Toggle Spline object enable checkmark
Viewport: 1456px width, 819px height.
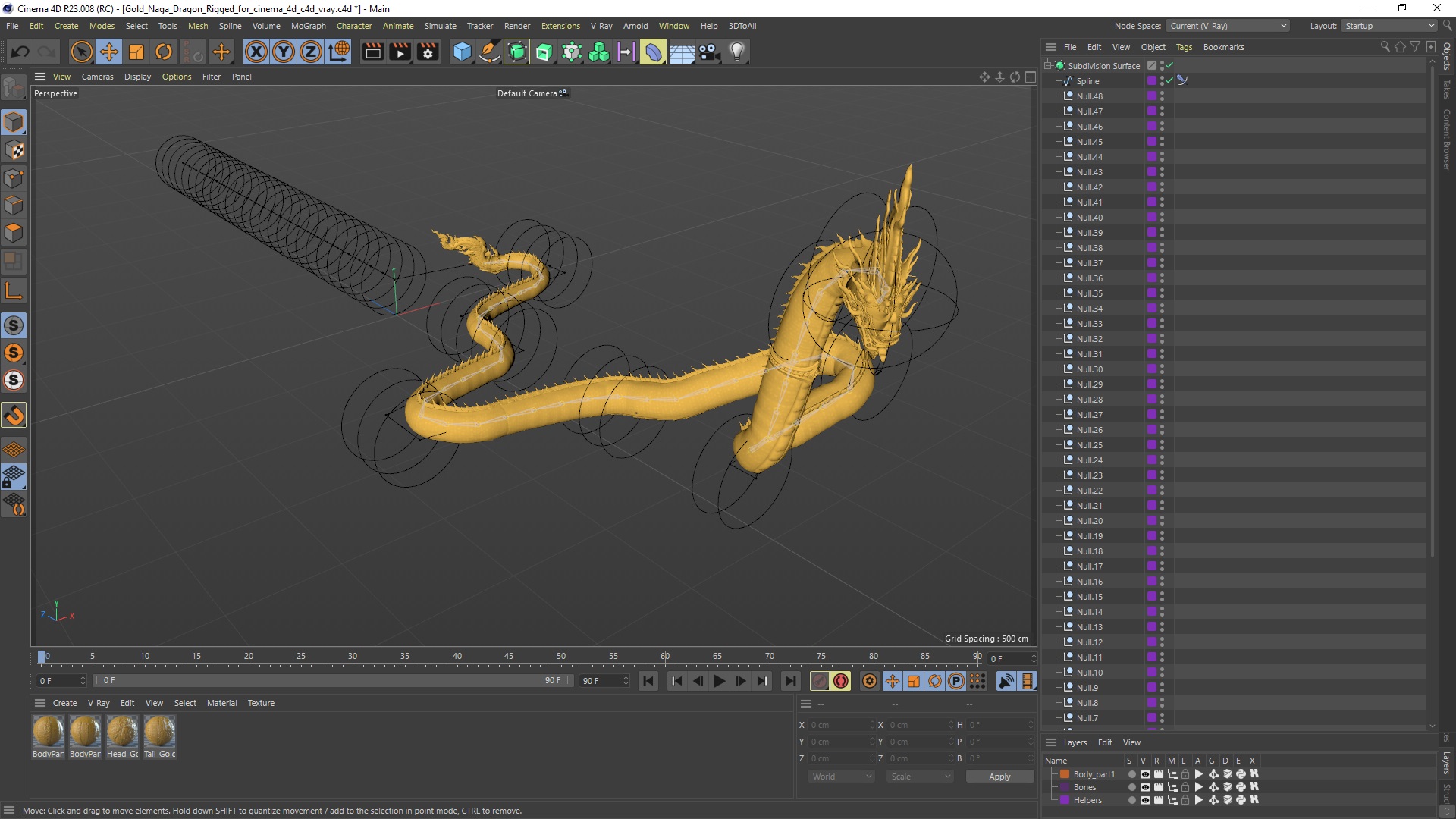point(1169,80)
